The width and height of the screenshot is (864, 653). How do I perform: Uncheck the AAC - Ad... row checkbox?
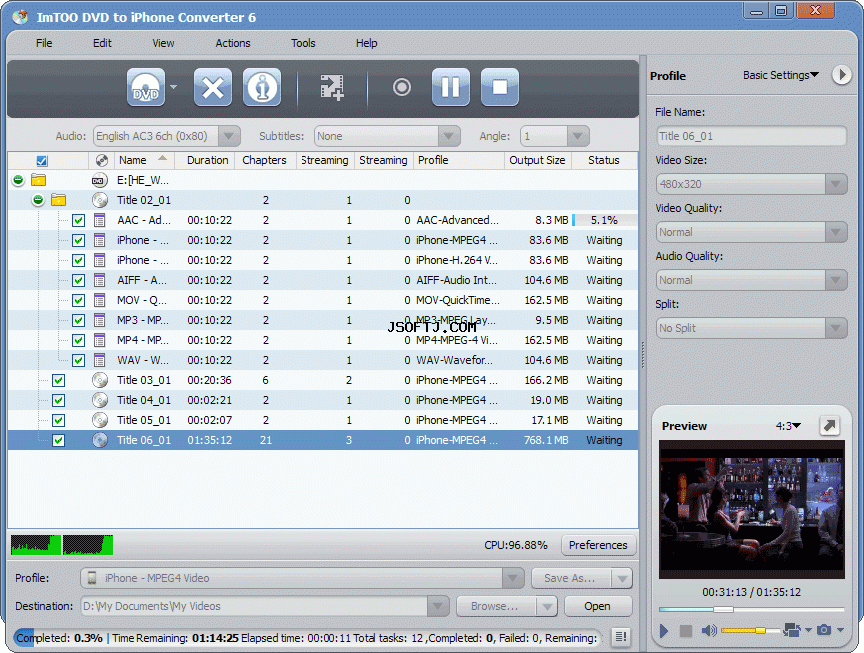(79, 220)
